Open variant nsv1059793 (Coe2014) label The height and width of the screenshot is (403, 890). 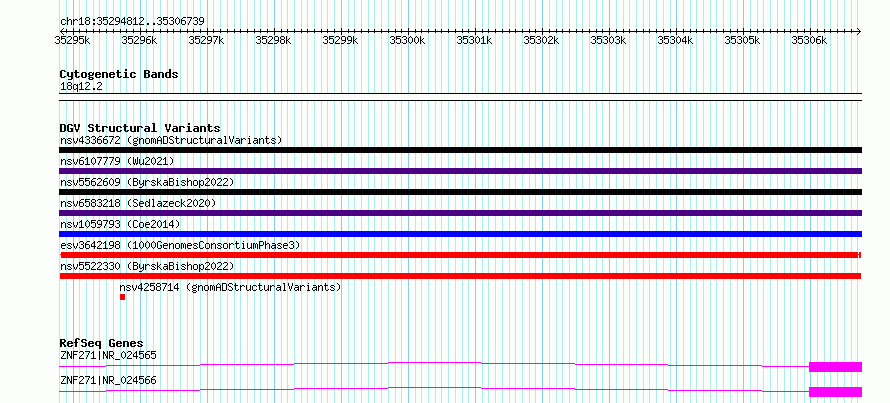[x=120, y=224]
